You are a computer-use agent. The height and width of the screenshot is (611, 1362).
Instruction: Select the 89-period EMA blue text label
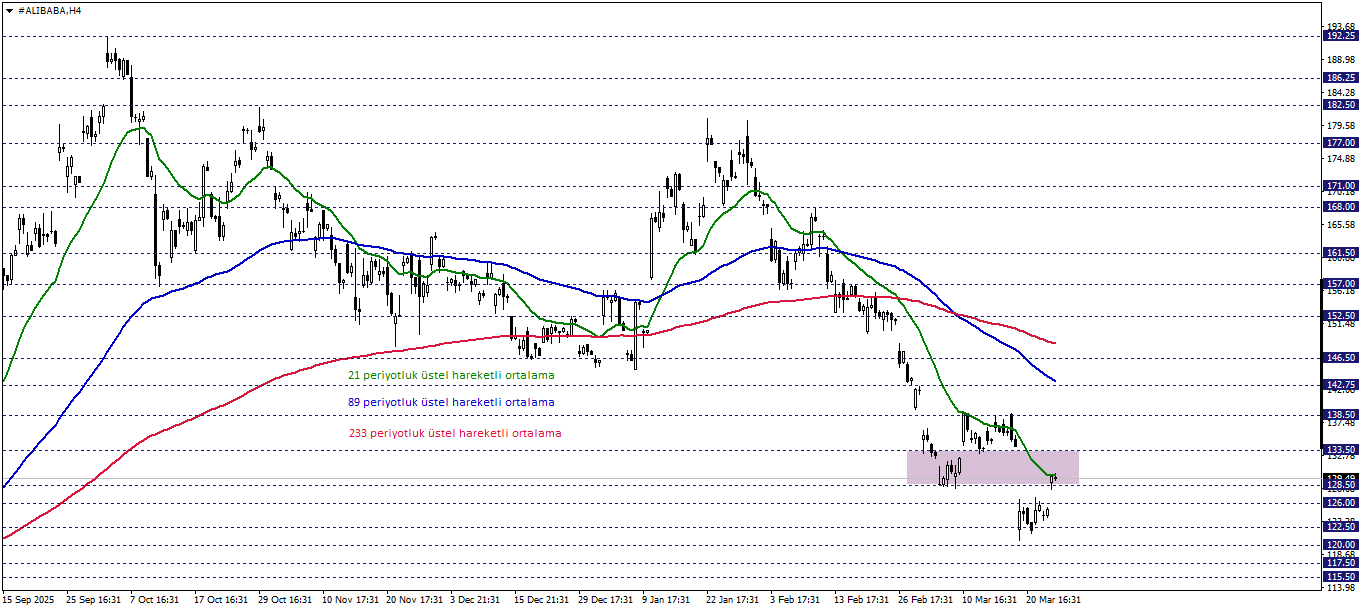click(x=450, y=402)
